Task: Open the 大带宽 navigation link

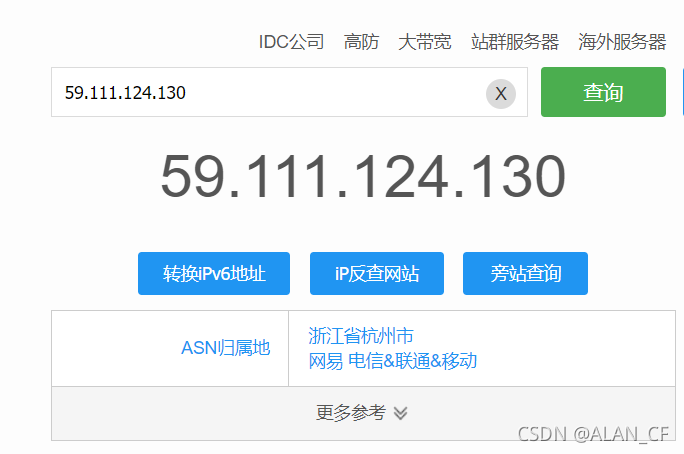Action: click(x=424, y=42)
